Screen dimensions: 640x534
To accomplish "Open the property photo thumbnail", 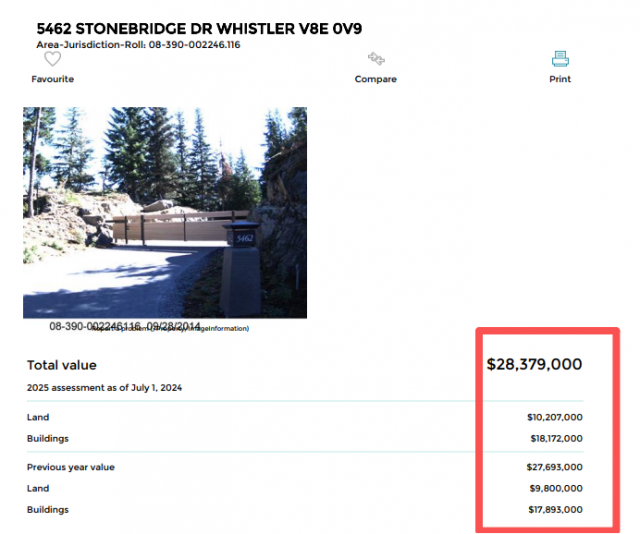I will tap(165, 212).
